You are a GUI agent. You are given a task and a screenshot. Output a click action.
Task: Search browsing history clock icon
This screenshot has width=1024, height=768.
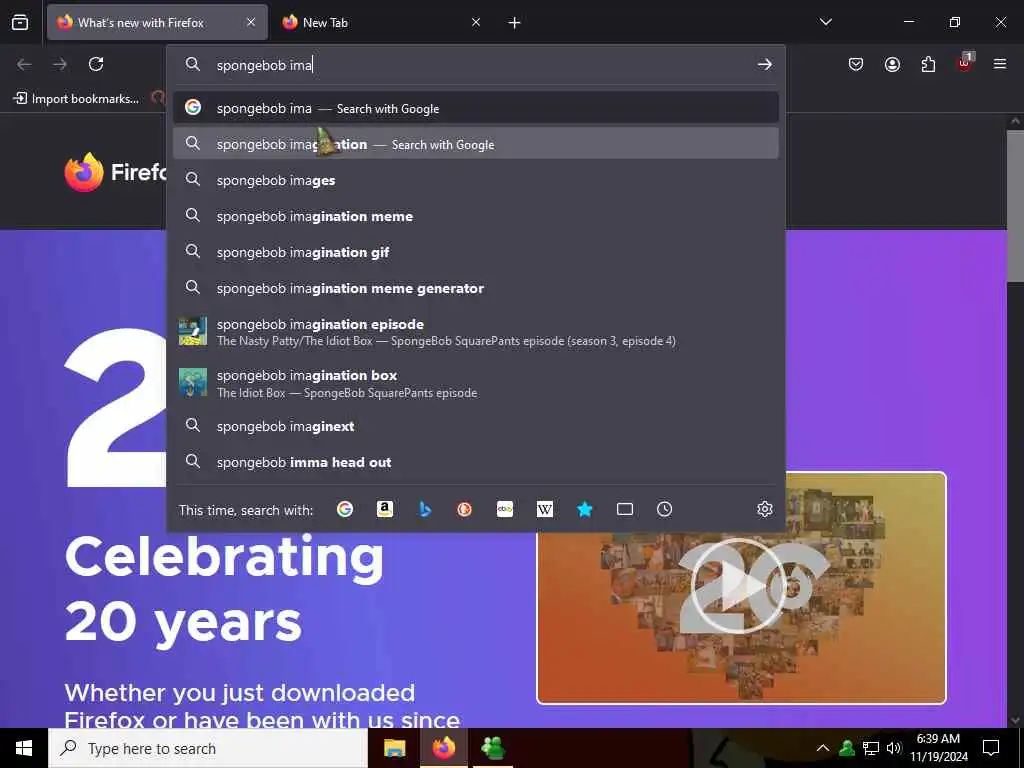point(664,509)
